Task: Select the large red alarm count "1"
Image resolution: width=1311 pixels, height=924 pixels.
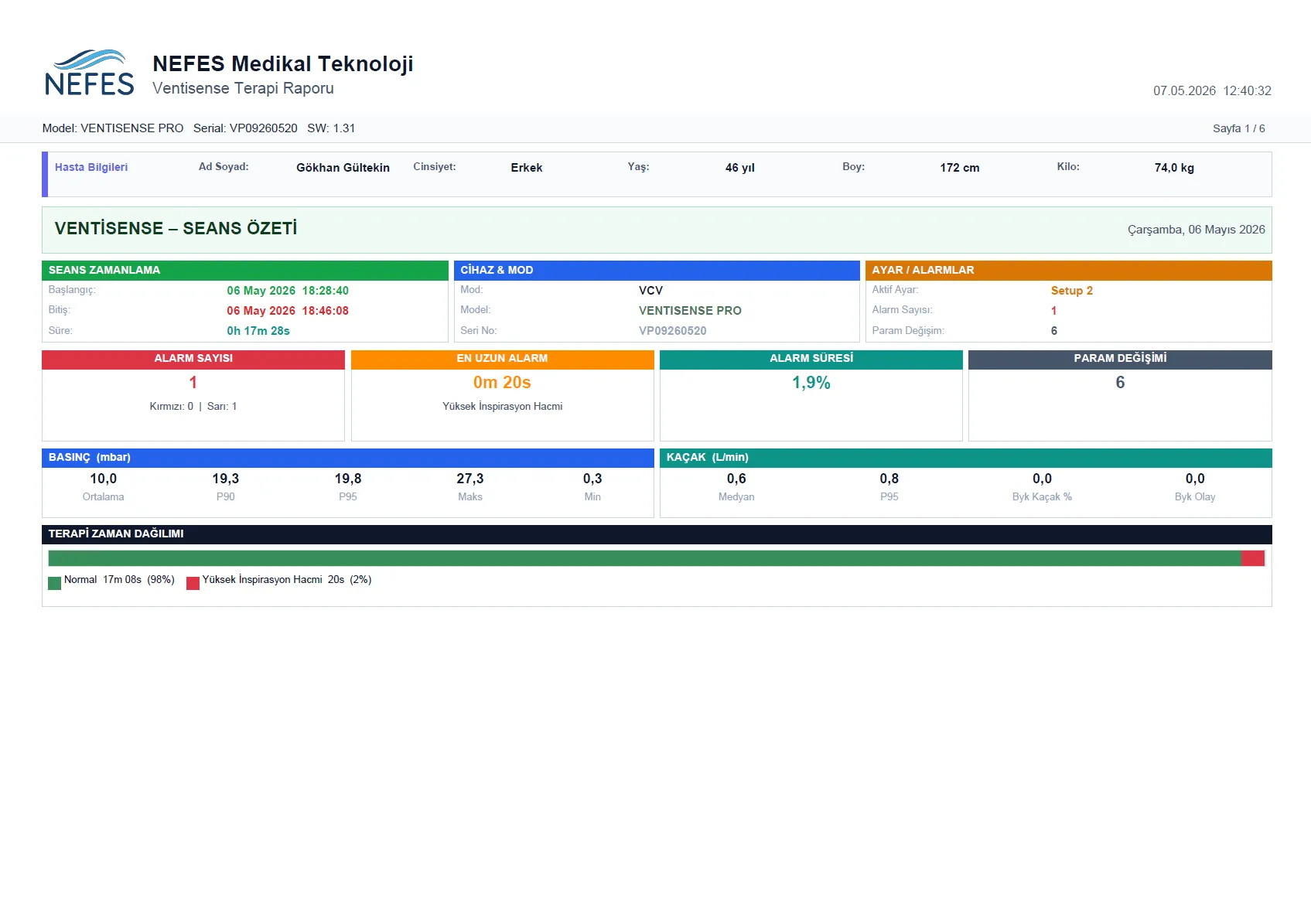Action: 193,383
